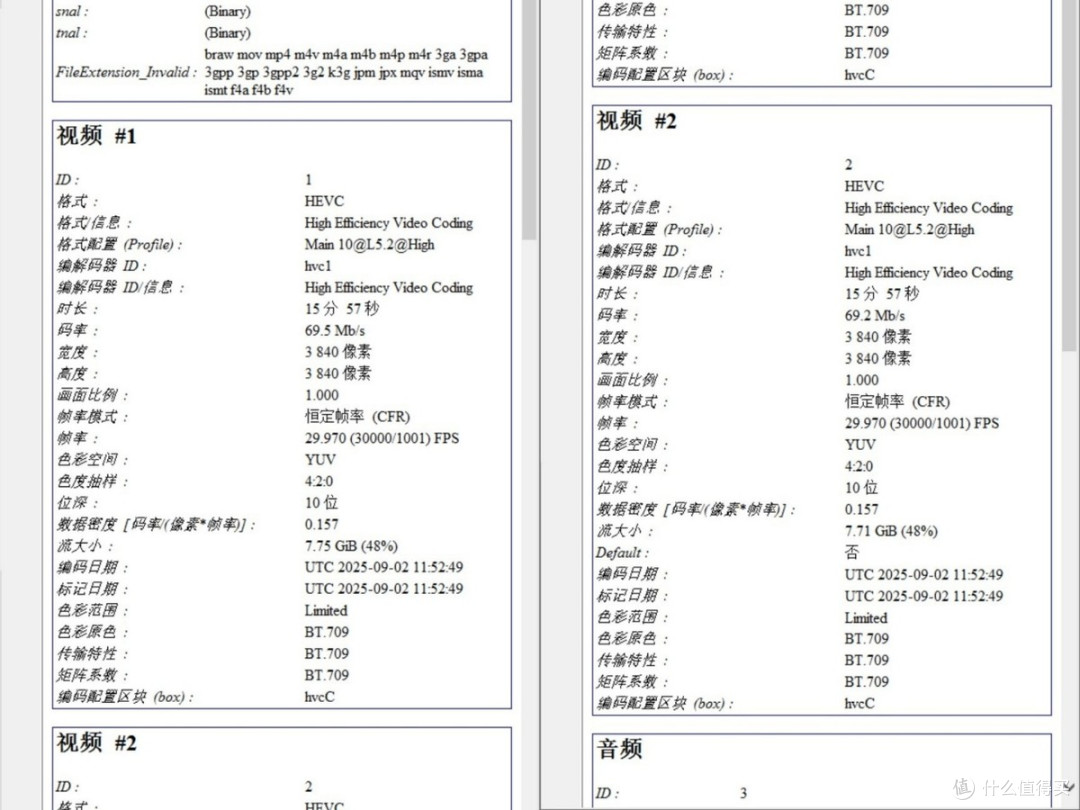Click the 69.2 Mb/s bitrate value
The width and height of the screenshot is (1080, 810).
875,315
